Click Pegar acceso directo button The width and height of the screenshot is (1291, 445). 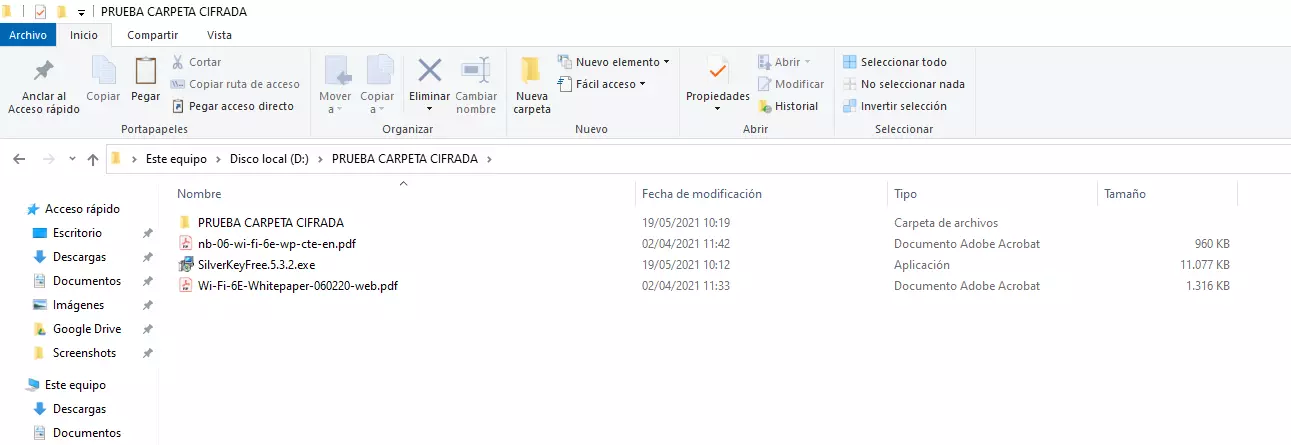[x=240, y=106]
